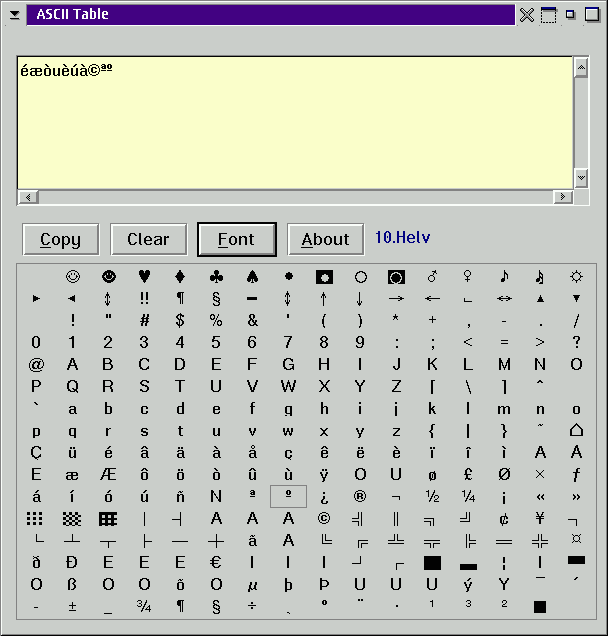Select the heart suit character

click(x=144, y=277)
